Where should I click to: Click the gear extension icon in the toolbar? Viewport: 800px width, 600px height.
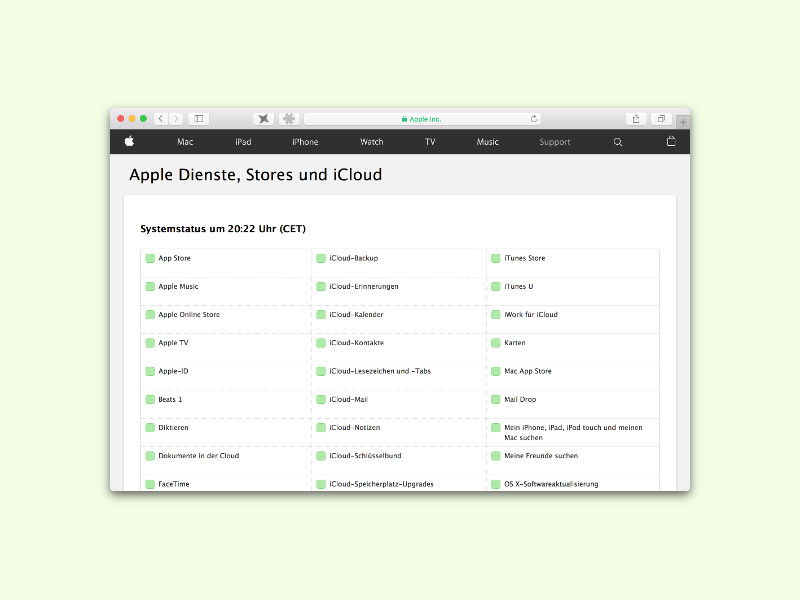(x=289, y=119)
